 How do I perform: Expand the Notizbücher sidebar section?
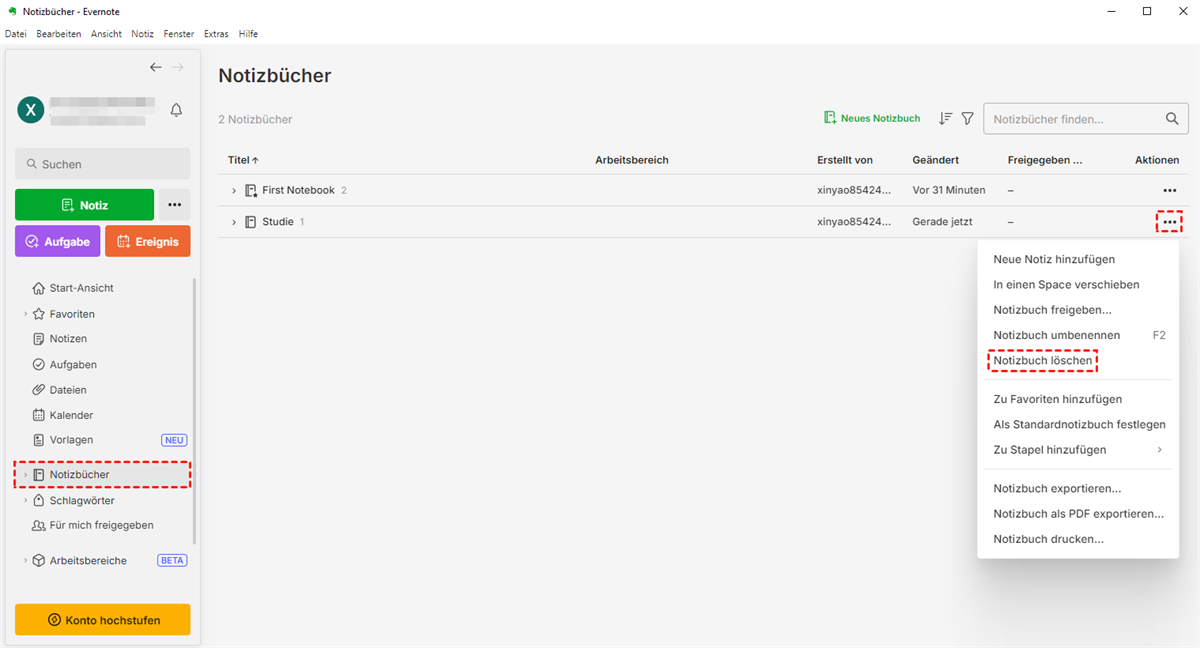point(25,474)
